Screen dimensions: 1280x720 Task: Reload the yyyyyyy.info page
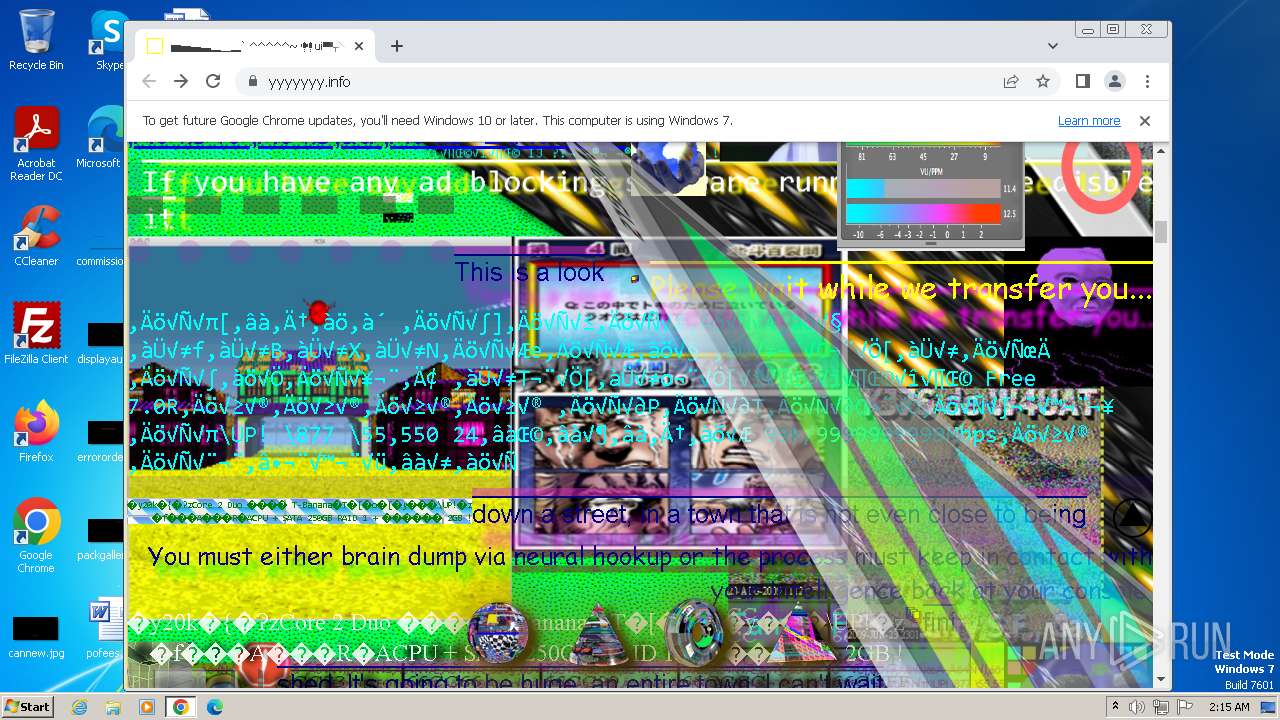coord(213,82)
